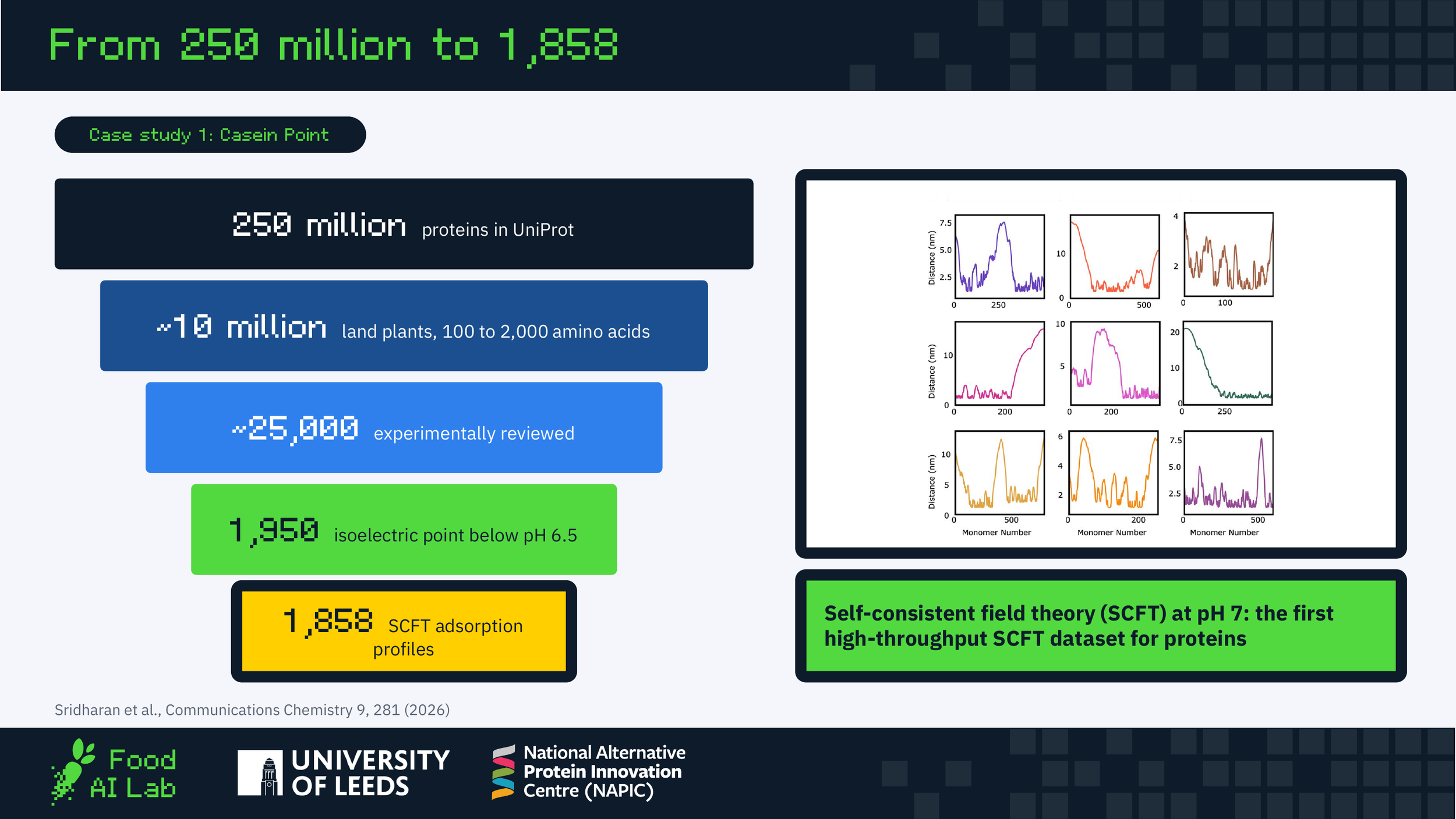Click the "Food AI Lab" text

133,774
